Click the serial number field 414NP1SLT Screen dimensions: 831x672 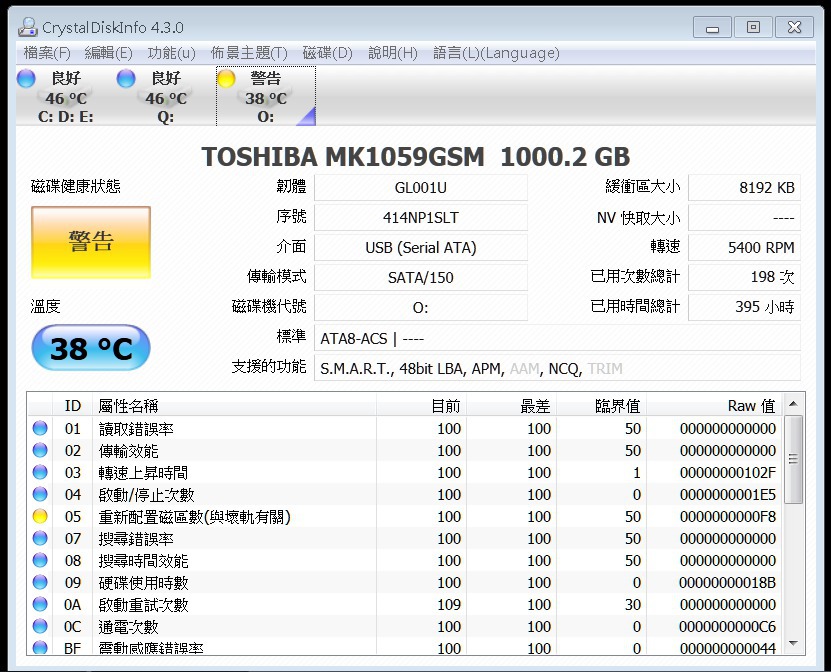click(x=421, y=217)
